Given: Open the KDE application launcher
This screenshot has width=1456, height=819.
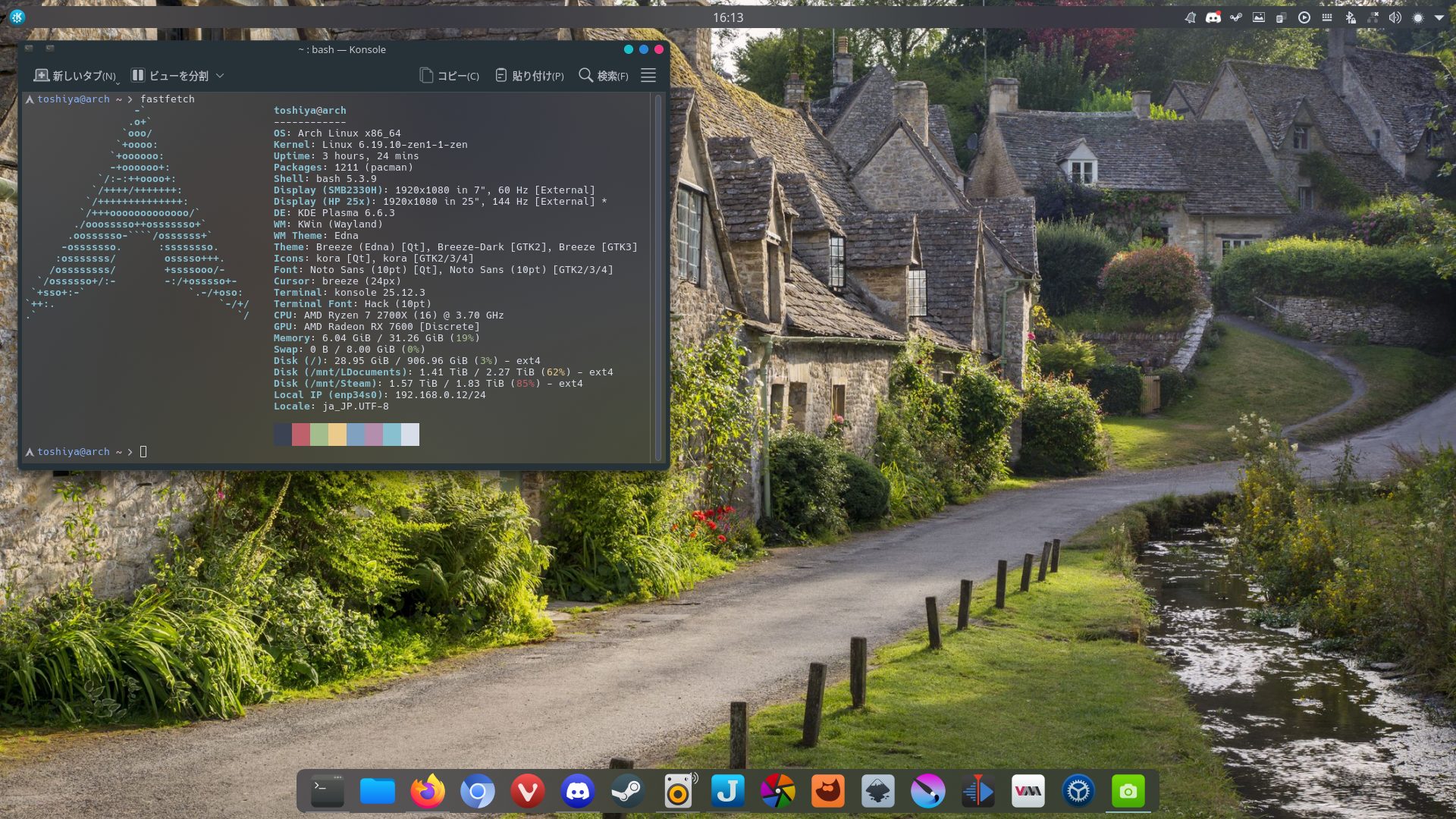Looking at the screenshot, I should coord(17,17).
